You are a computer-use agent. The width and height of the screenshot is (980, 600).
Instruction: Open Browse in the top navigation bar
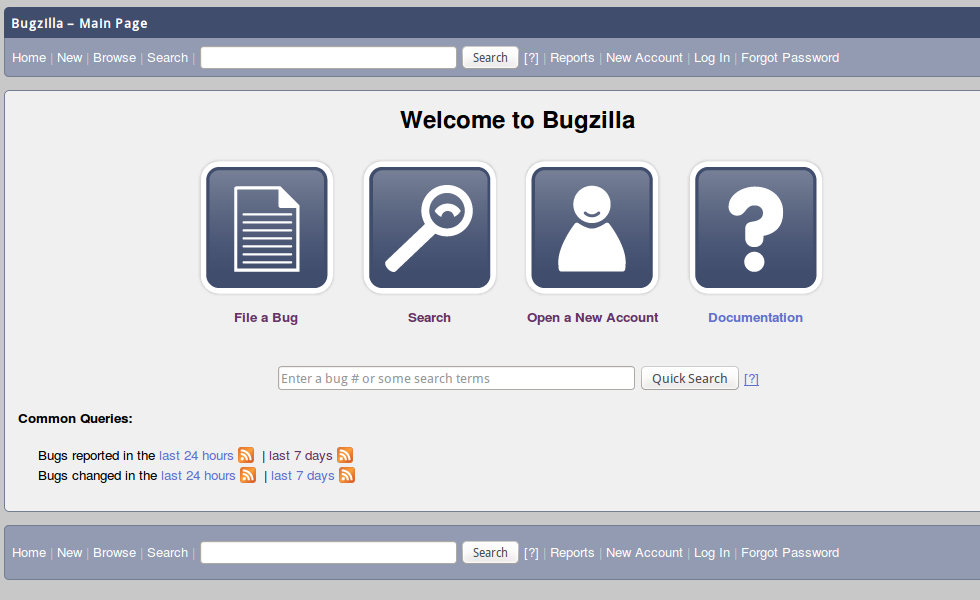pos(114,58)
